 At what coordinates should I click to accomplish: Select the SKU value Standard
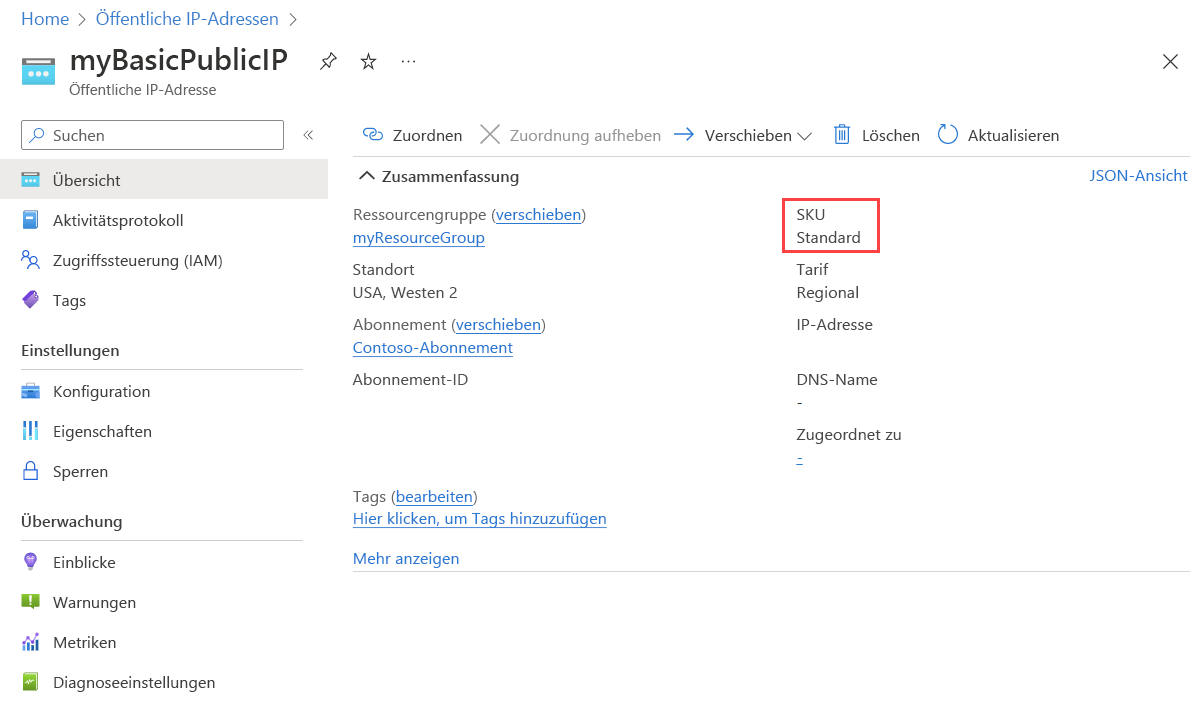click(828, 238)
